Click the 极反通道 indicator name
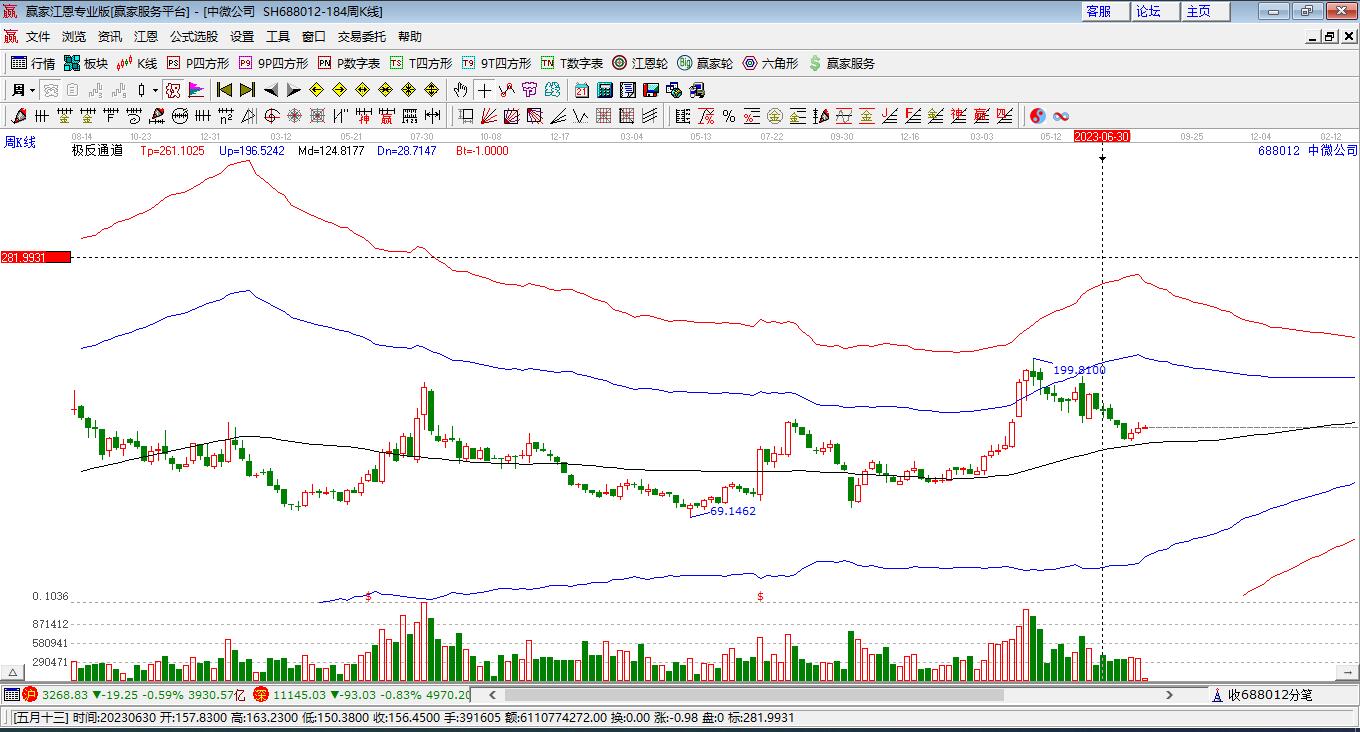 (x=98, y=151)
